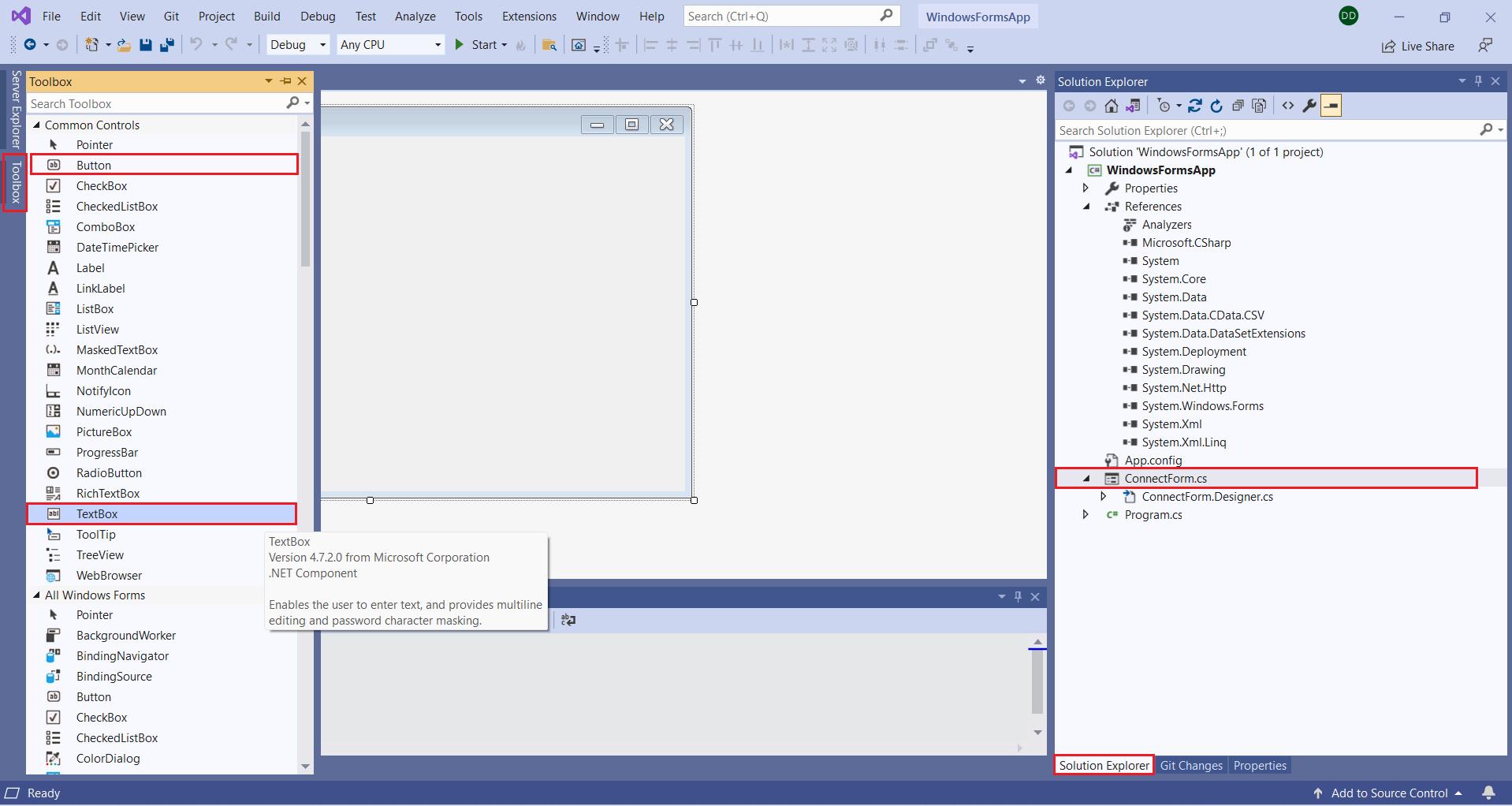This screenshot has width=1512, height=806.
Task: Collapse the References node in the tree
Action: tap(1086, 207)
